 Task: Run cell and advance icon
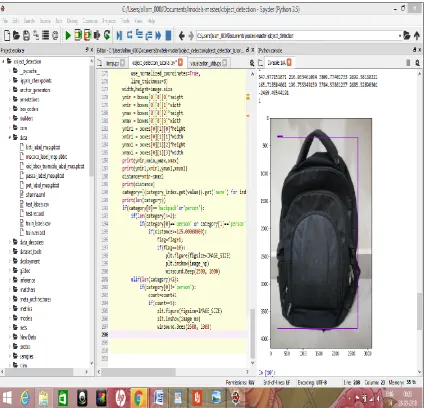(x=87, y=35)
